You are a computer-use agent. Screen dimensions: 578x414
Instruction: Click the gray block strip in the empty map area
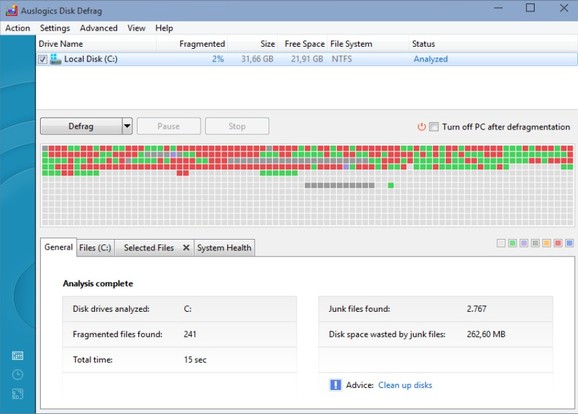340,185
